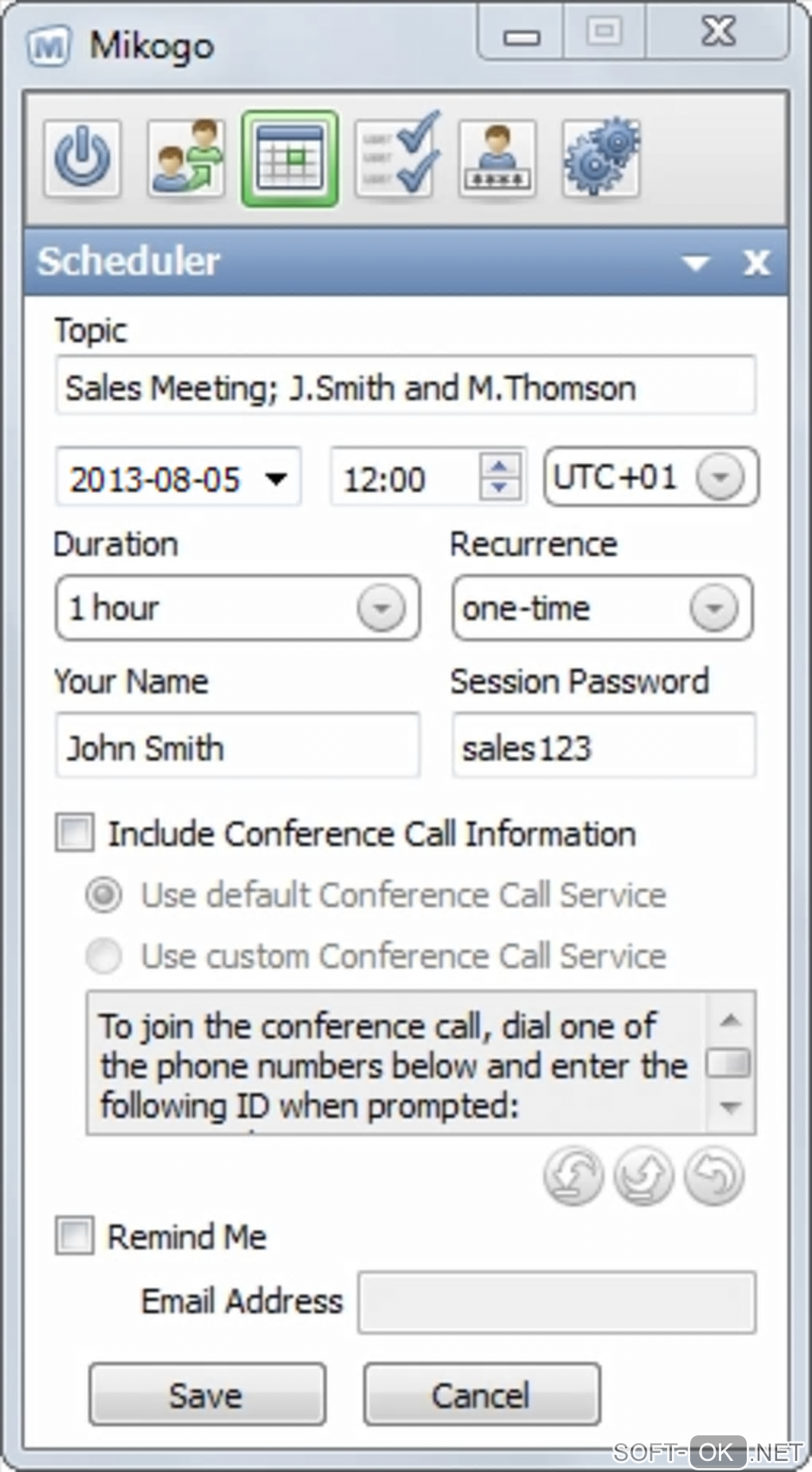
Task: Open the Recurrence one-time dropdown
Action: coord(713,609)
